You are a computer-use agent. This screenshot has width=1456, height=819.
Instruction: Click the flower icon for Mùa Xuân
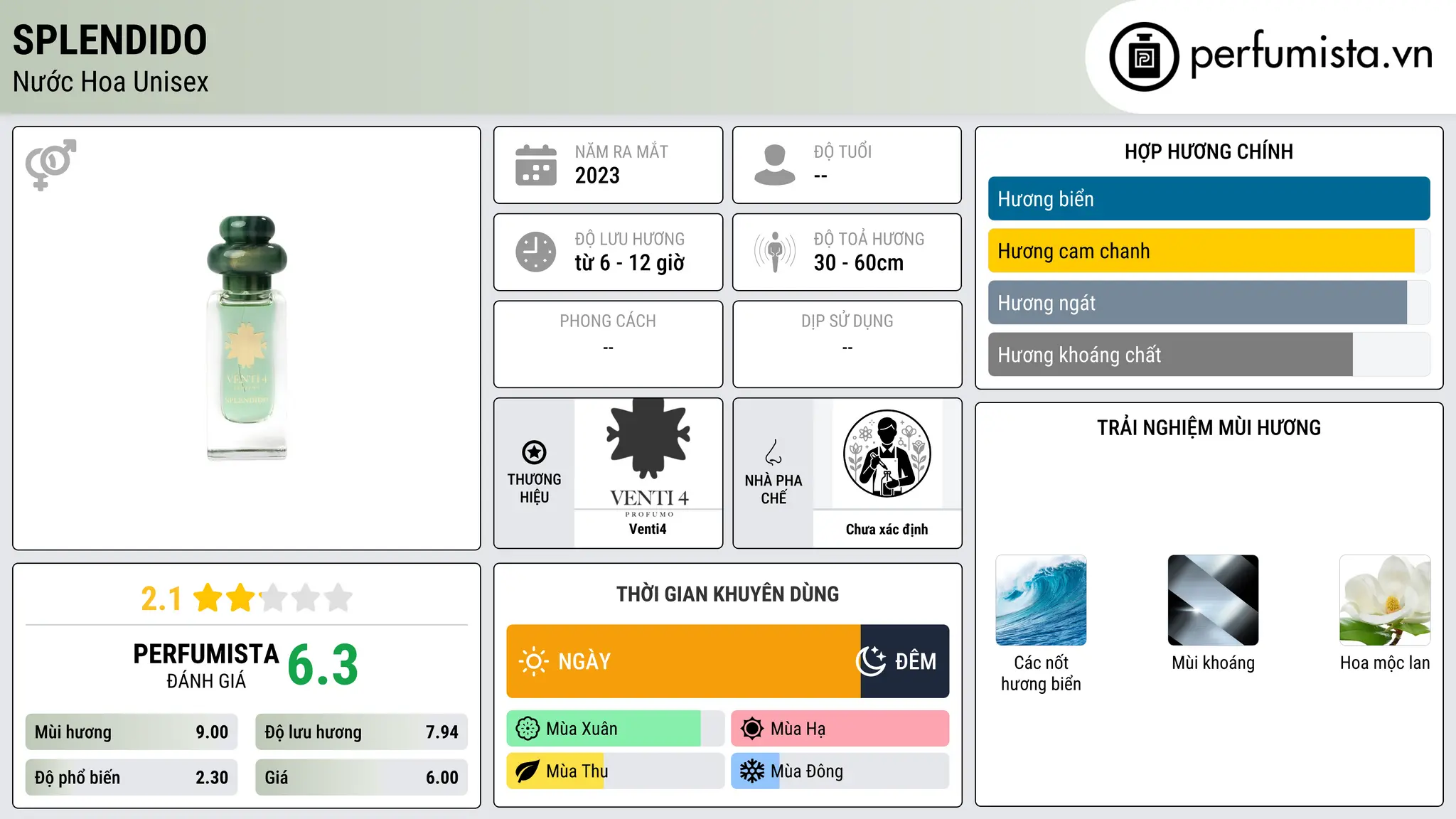pos(528,729)
